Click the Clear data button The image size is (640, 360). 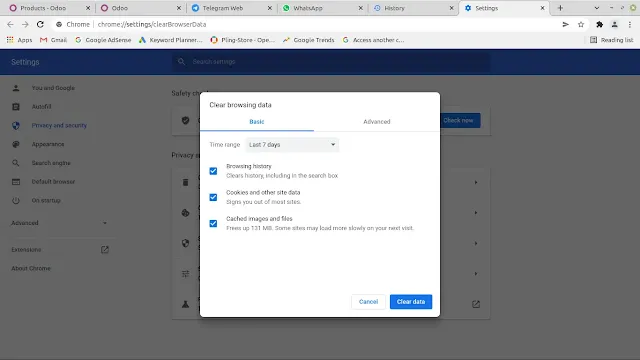point(411,302)
